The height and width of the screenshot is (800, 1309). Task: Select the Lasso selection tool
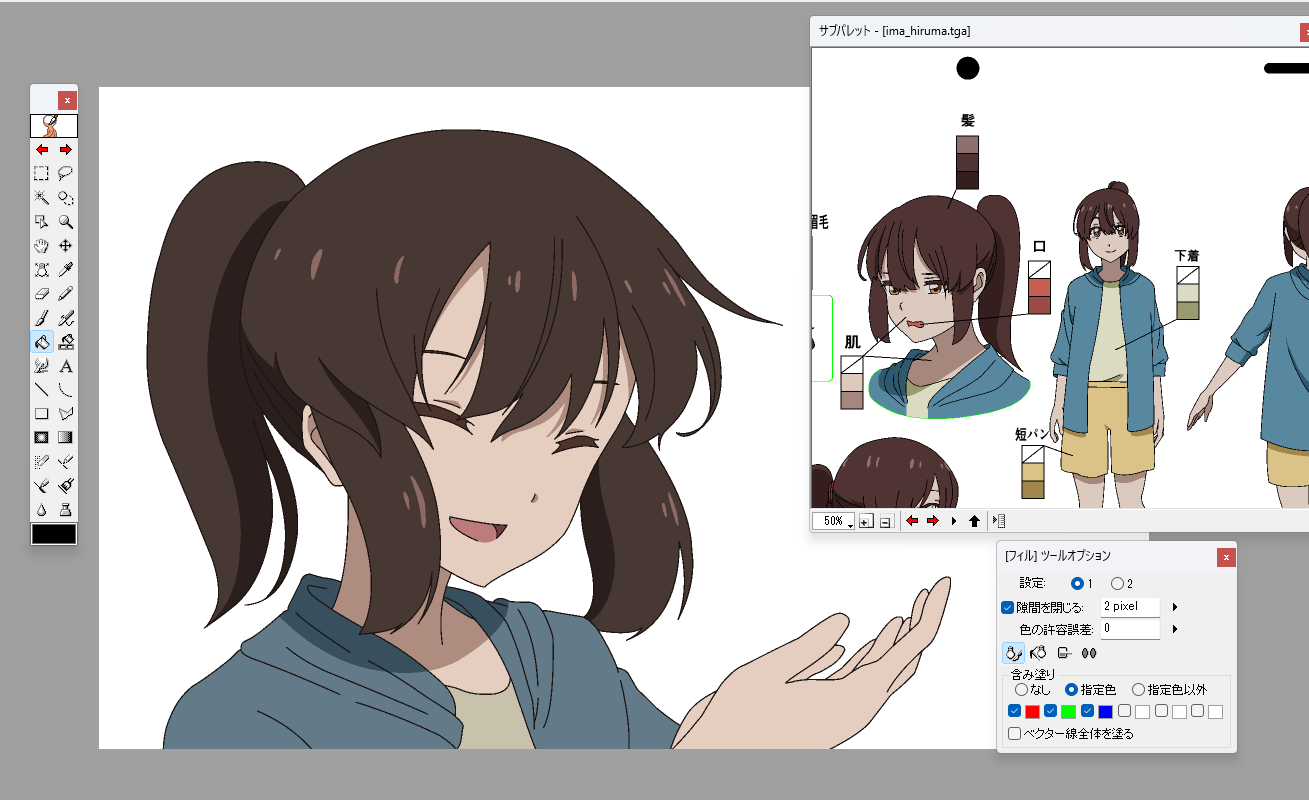(66, 173)
